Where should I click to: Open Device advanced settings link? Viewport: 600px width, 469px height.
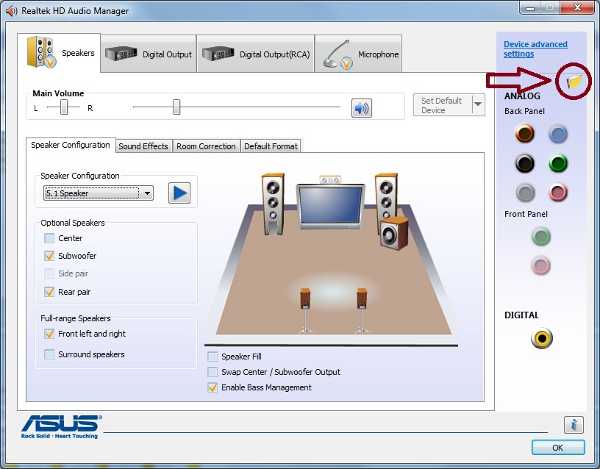click(535, 49)
